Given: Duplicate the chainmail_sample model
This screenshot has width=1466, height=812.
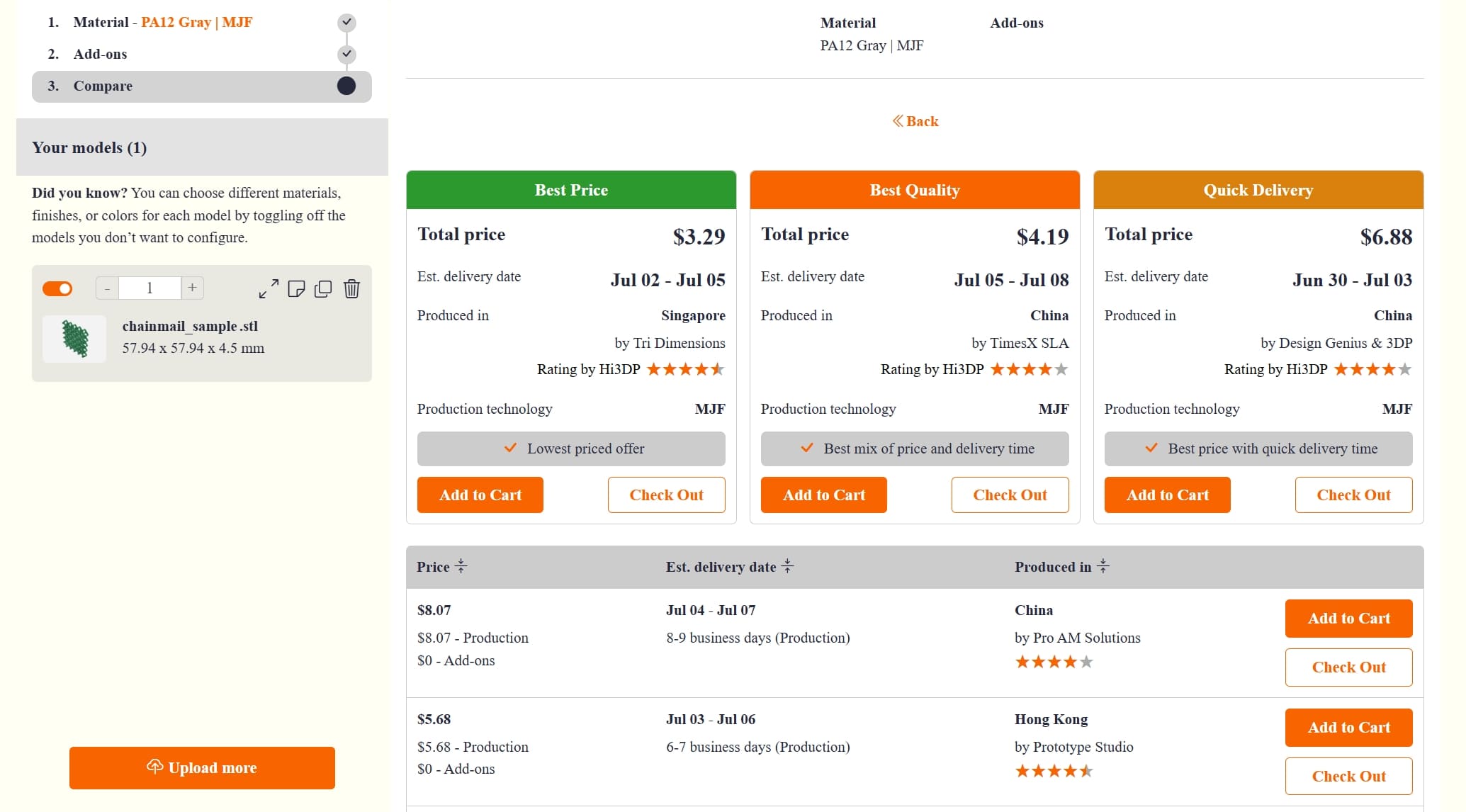Looking at the screenshot, I should click(324, 289).
